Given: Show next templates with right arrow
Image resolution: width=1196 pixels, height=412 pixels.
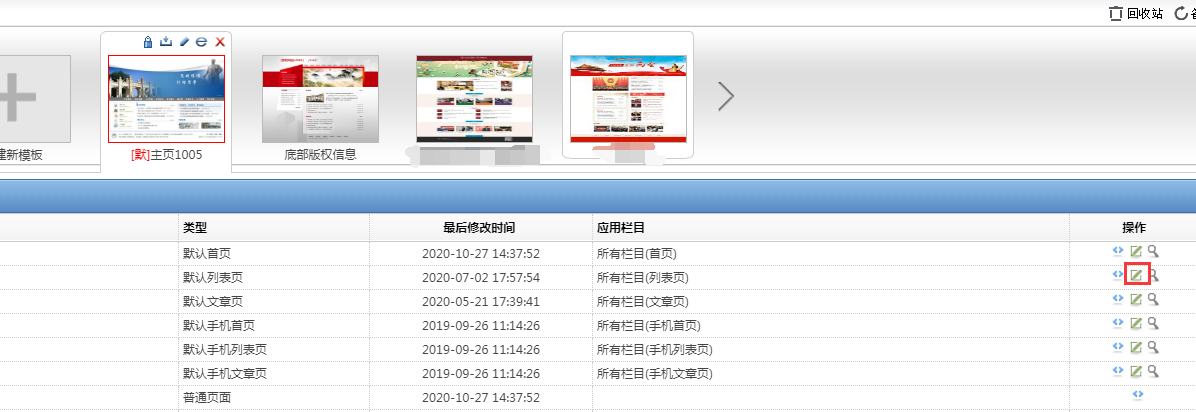Looking at the screenshot, I should (x=726, y=96).
